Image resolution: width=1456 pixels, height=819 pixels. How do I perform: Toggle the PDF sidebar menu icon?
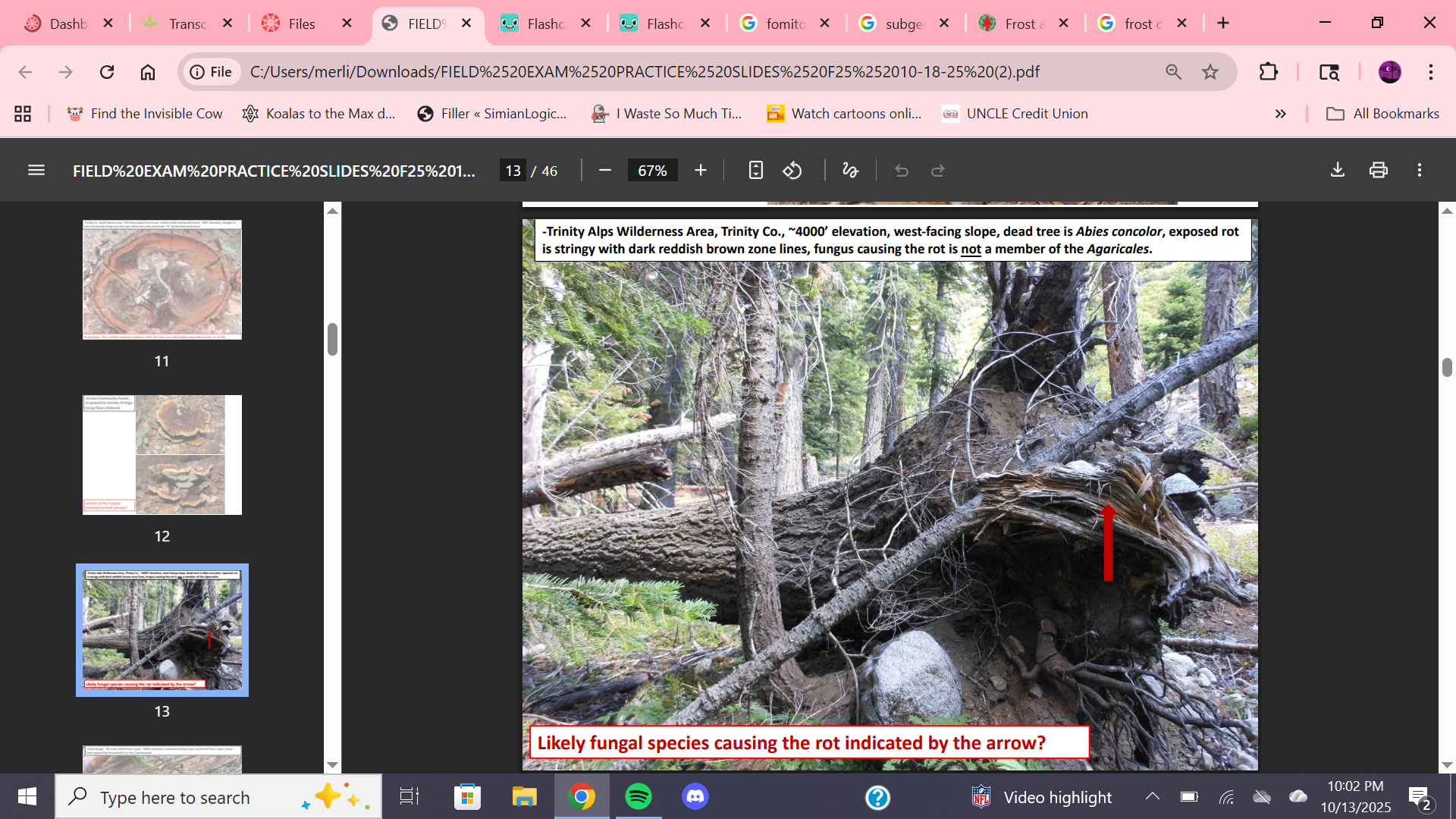pos(36,171)
